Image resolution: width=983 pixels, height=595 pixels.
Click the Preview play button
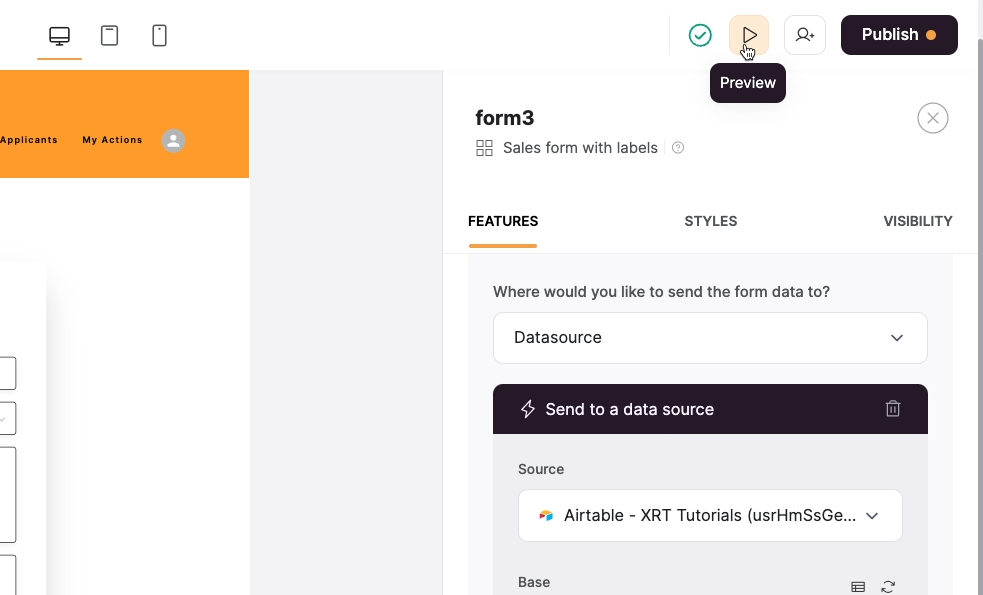pos(749,35)
